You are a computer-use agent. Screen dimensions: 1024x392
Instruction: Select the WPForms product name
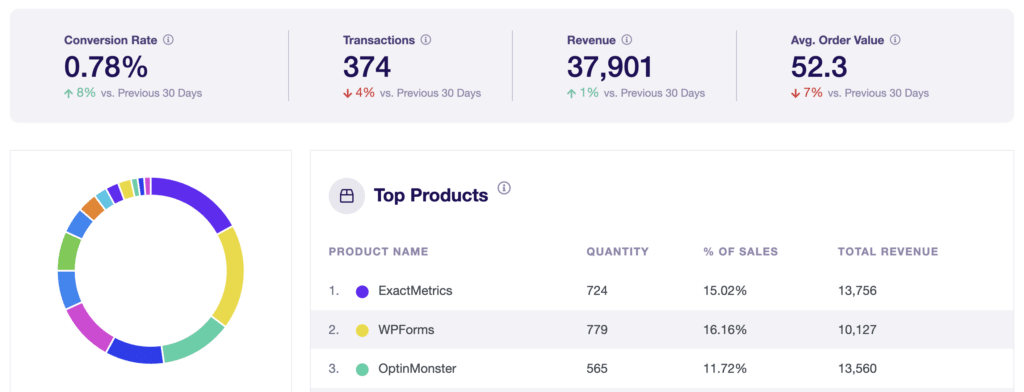click(406, 330)
